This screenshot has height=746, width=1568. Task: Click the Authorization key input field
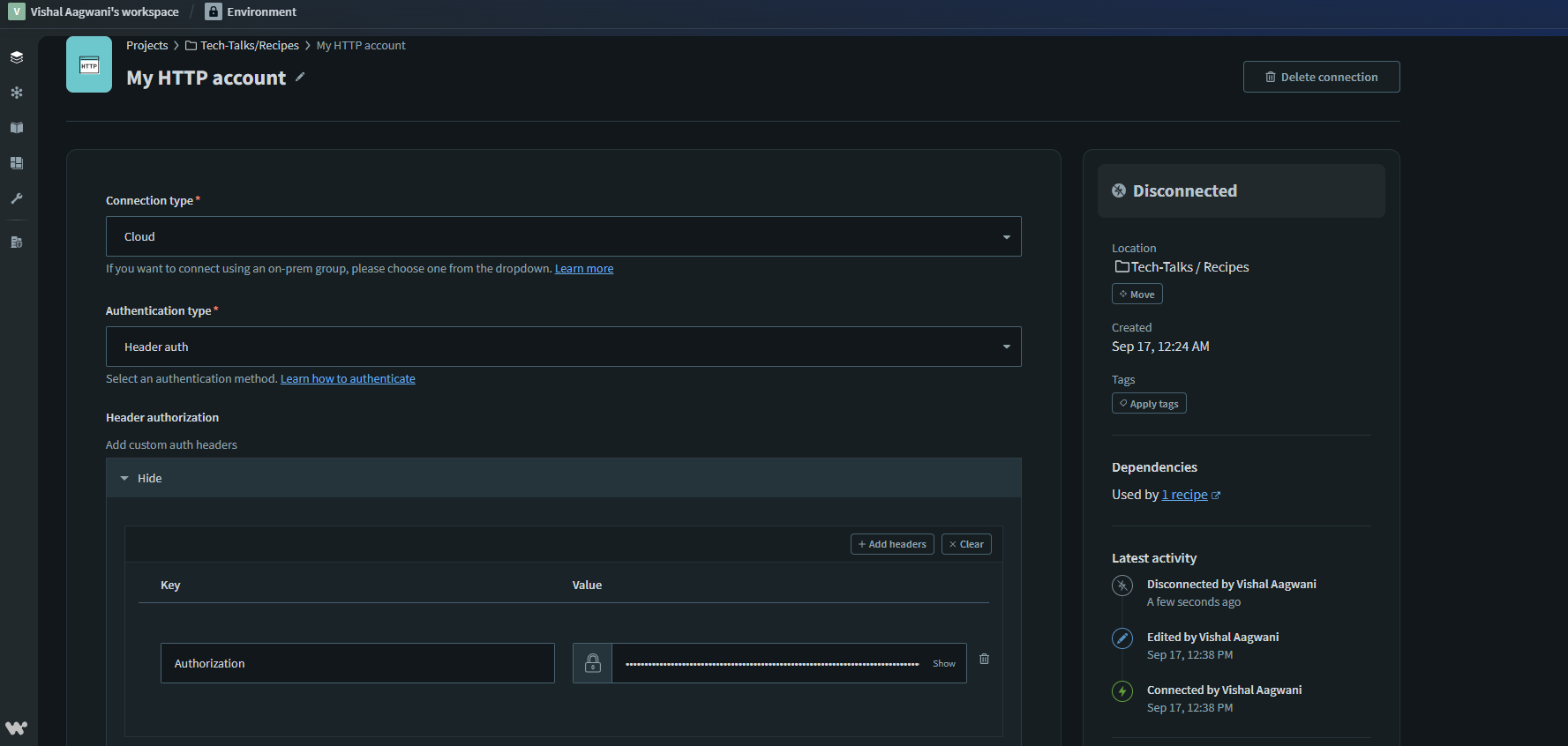(x=357, y=663)
